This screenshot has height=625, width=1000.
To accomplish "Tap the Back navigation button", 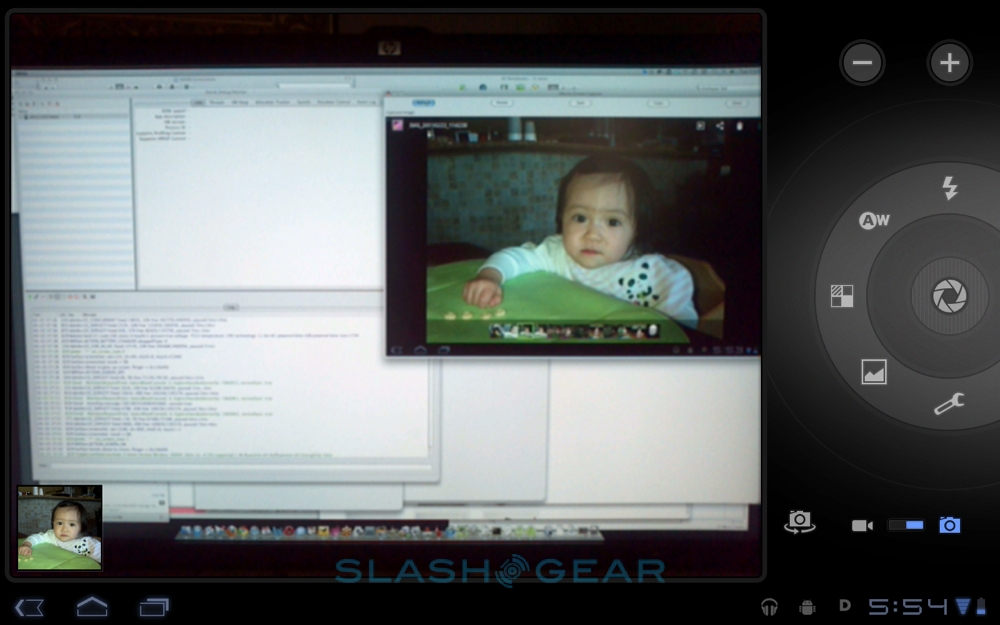I will coord(30,606).
